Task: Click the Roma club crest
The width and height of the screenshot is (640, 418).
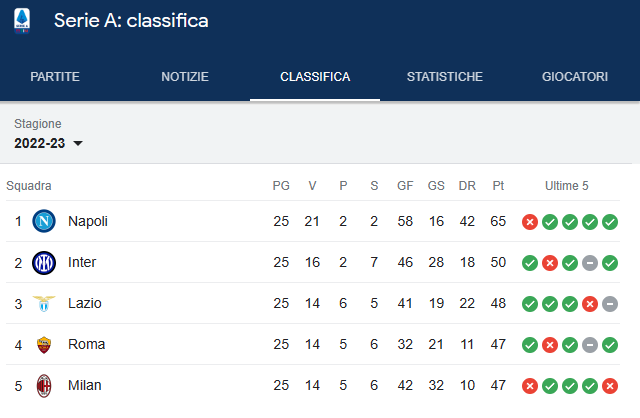Action: [x=44, y=345]
